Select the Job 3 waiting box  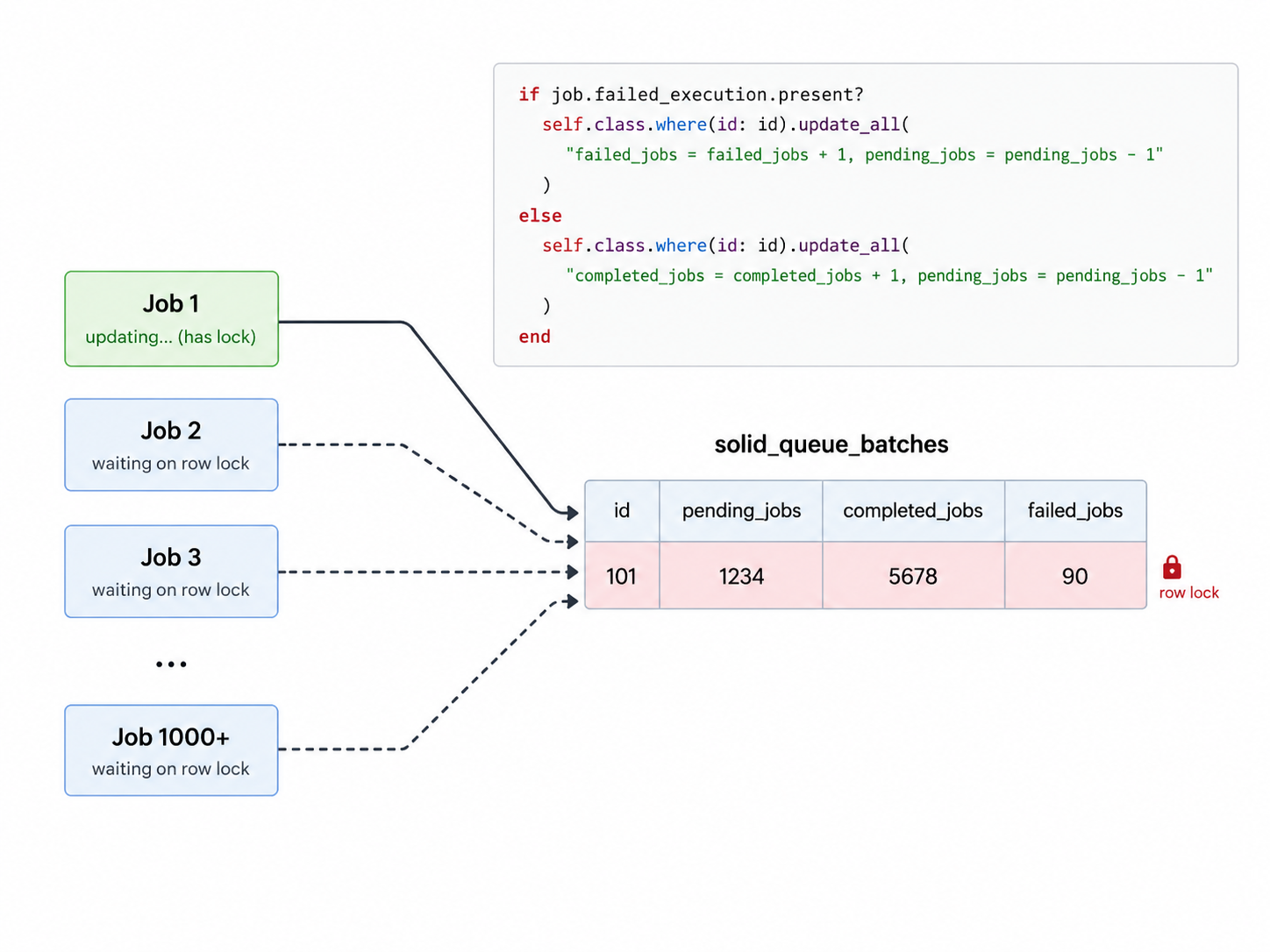[x=172, y=572]
